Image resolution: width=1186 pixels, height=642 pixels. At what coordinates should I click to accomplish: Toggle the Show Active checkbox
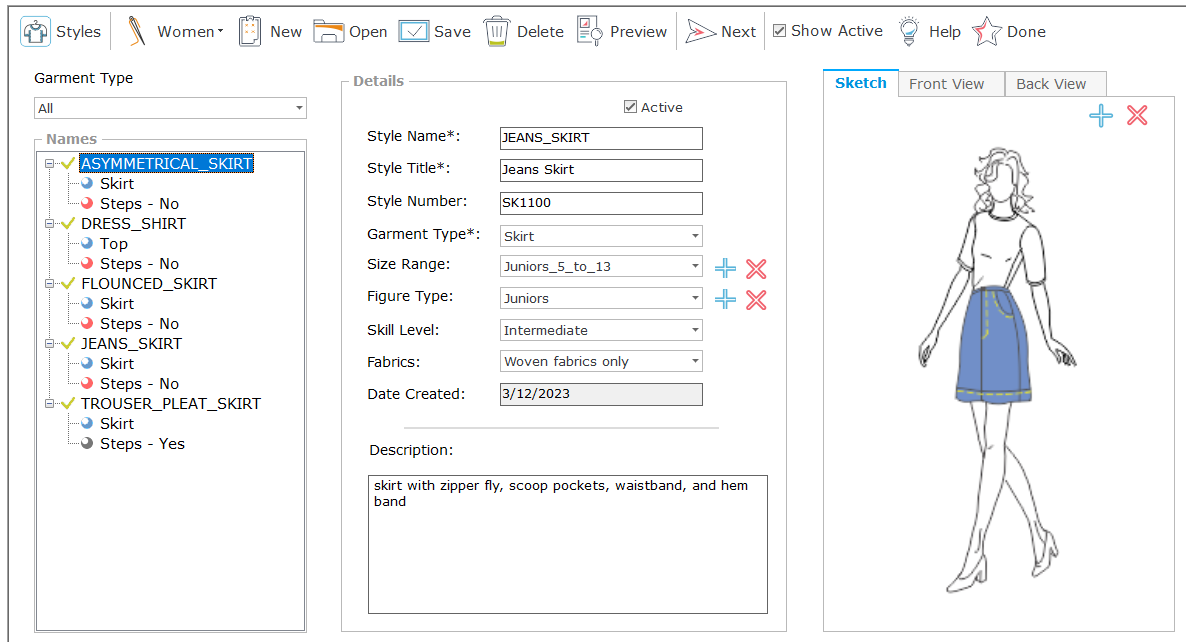[780, 31]
